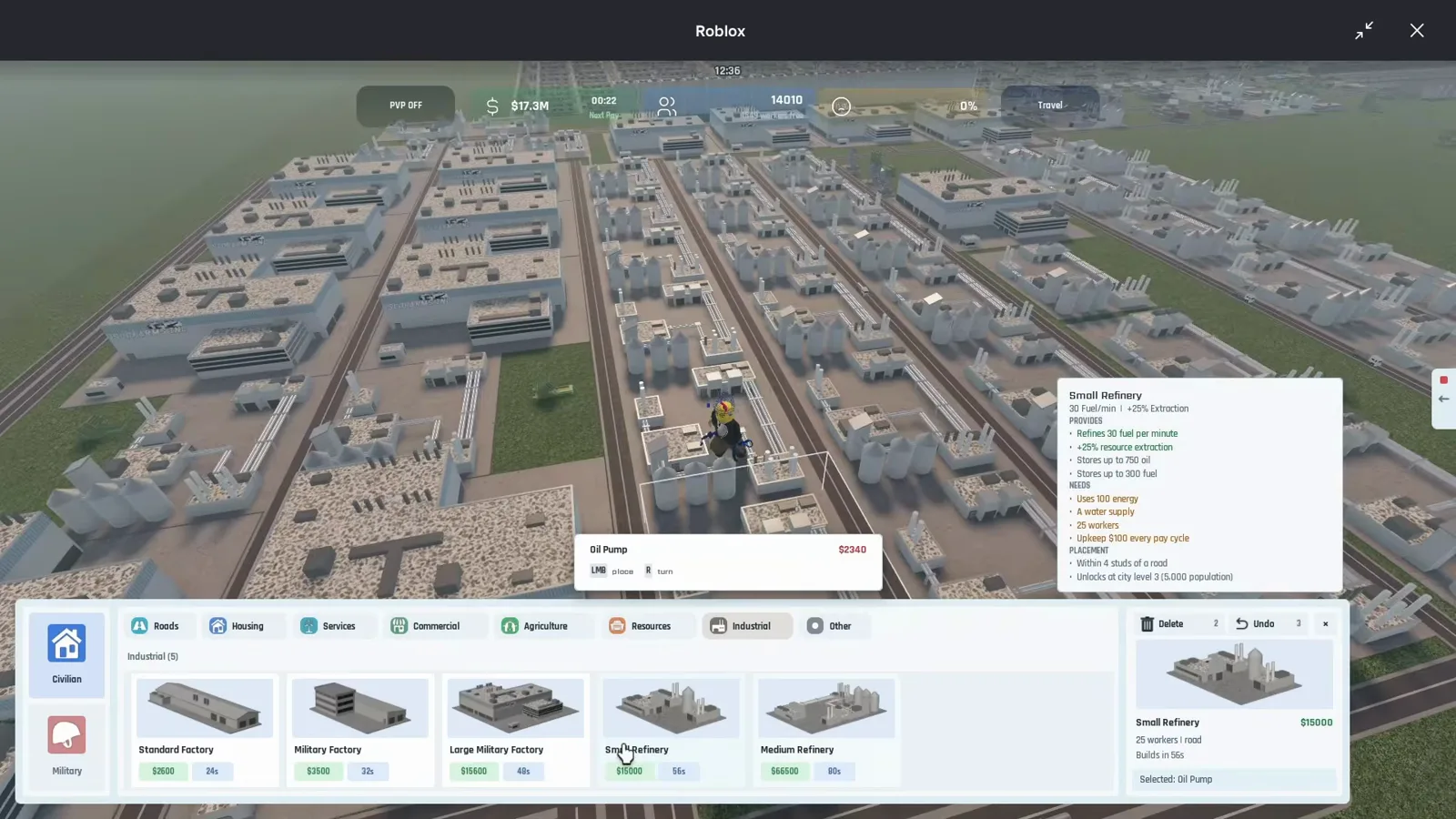
Task: Click the 0% happiness value
Action: [968, 106]
